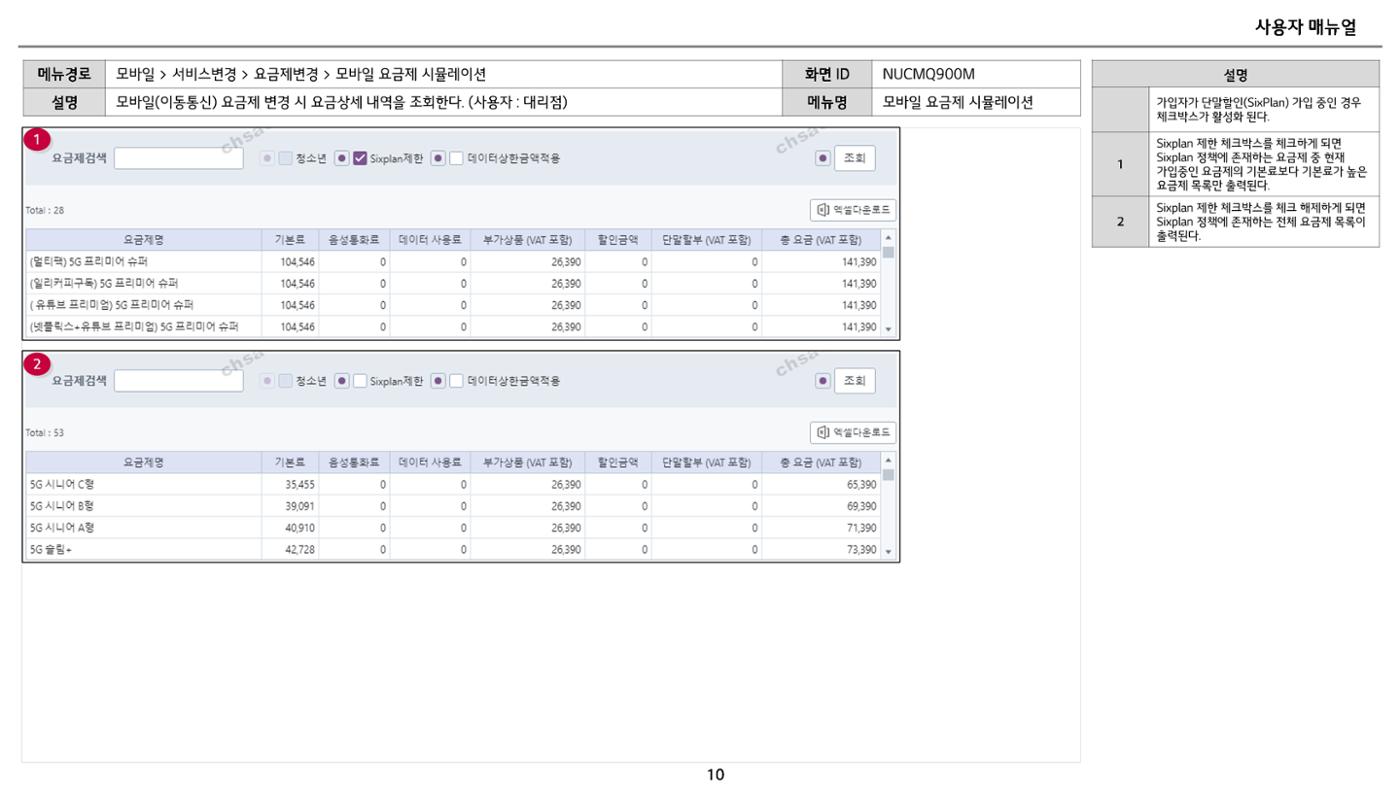This screenshot has height=788, width=1400.
Task: Uncheck the checked Sixplan제한 checkbox
Action: [360, 158]
